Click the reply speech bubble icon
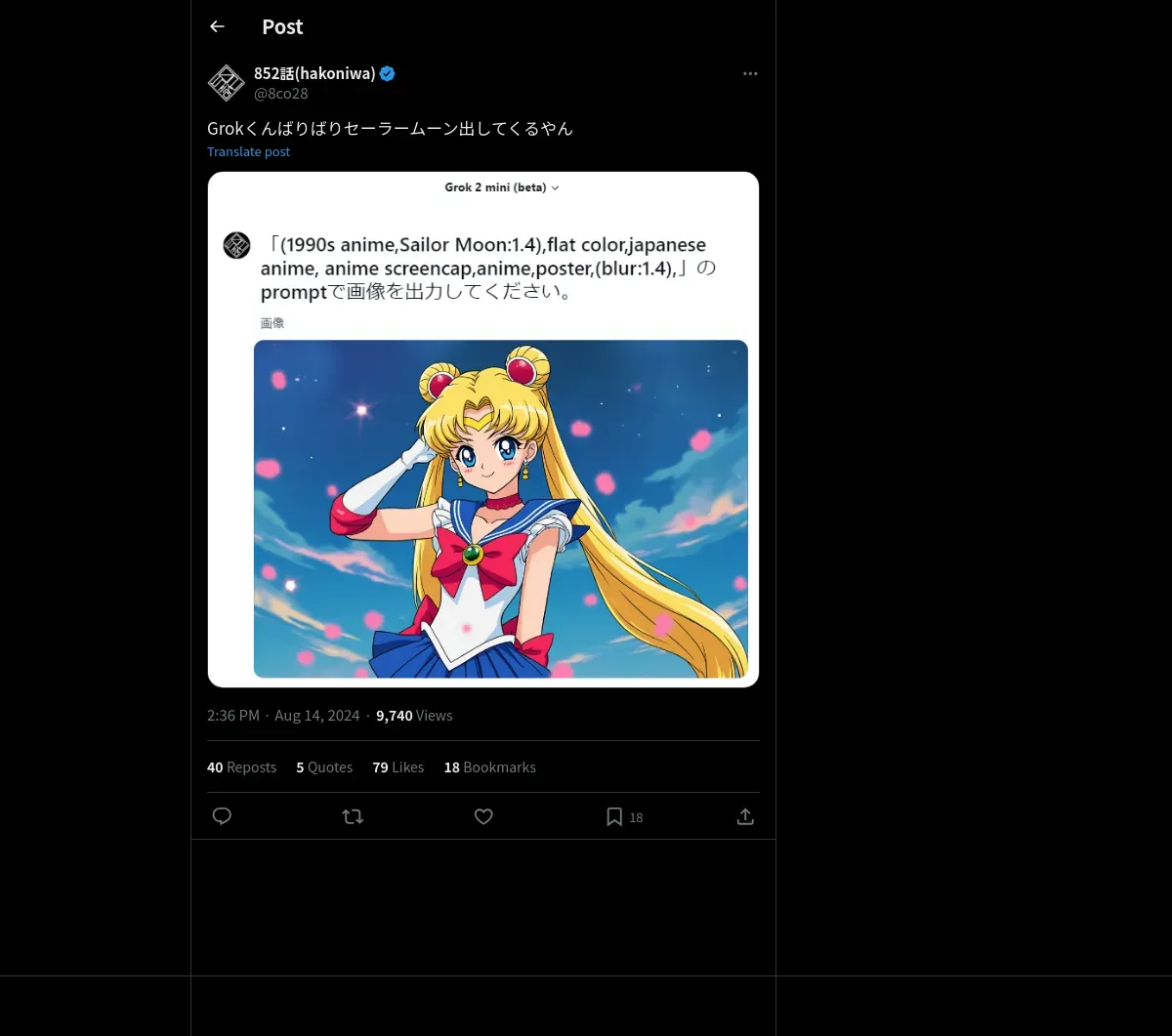 [x=222, y=816]
